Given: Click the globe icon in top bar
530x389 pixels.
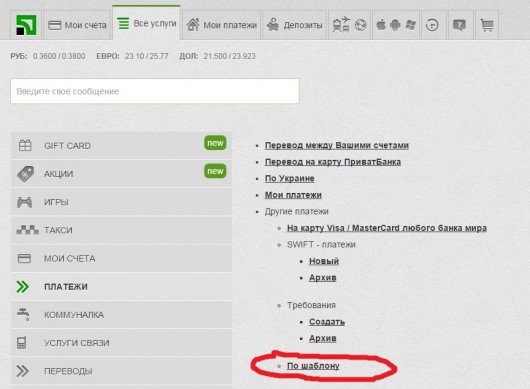Looking at the screenshot, I should [361, 25].
